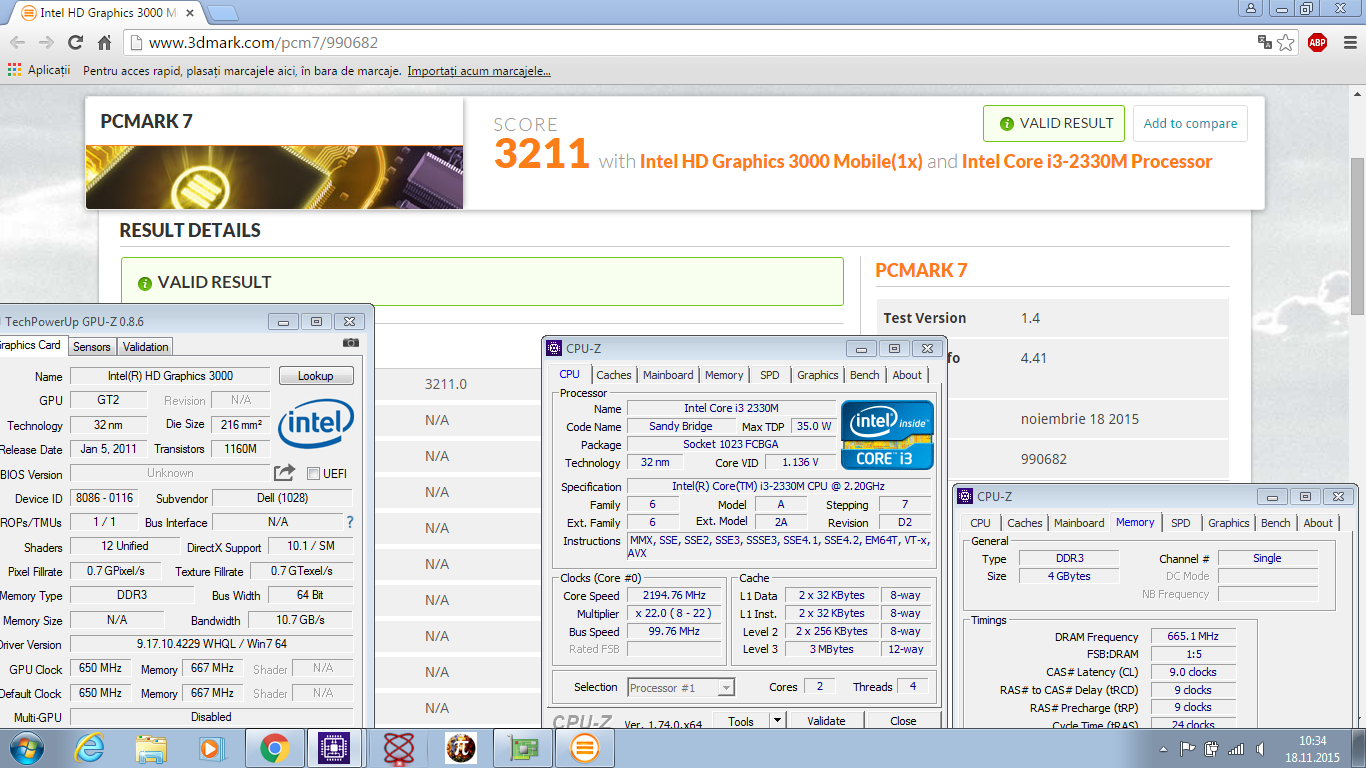This screenshot has height=768, width=1366.
Task: Click the Close button in CPU-Z
Action: (x=903, y=720)
